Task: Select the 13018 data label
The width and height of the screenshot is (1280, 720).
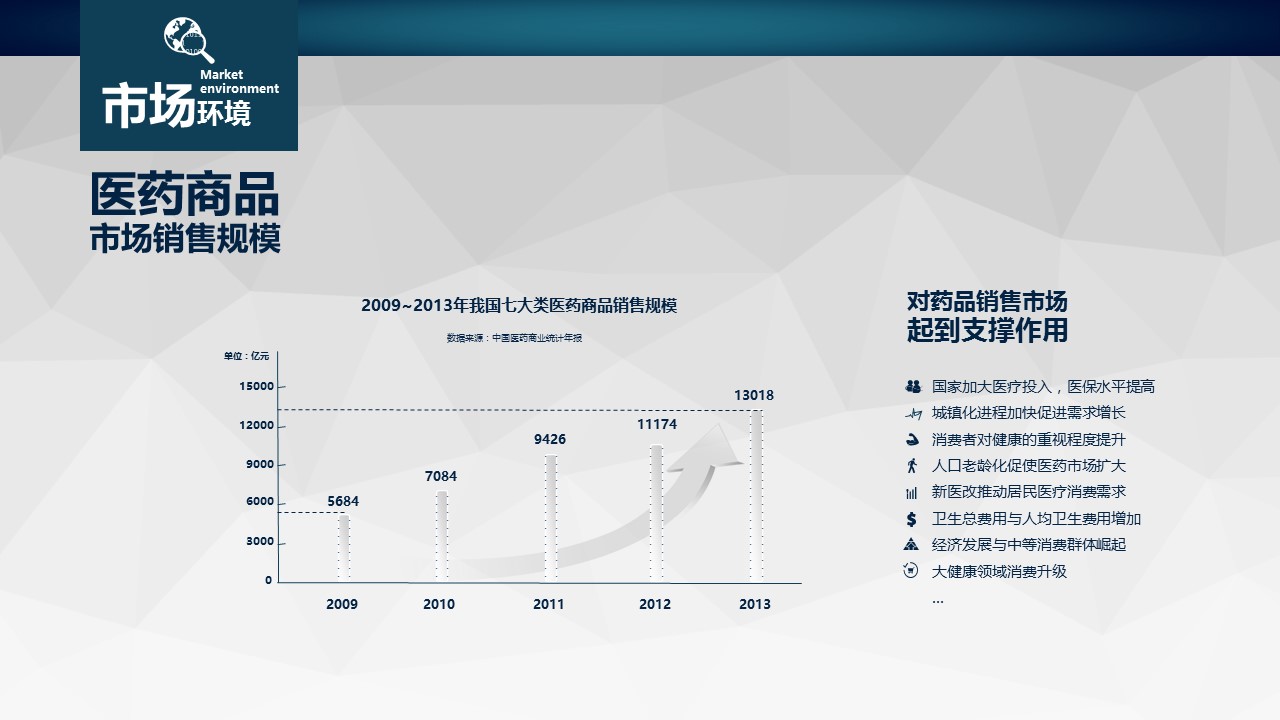Action: pyautogui.click(x=753, y=395)
